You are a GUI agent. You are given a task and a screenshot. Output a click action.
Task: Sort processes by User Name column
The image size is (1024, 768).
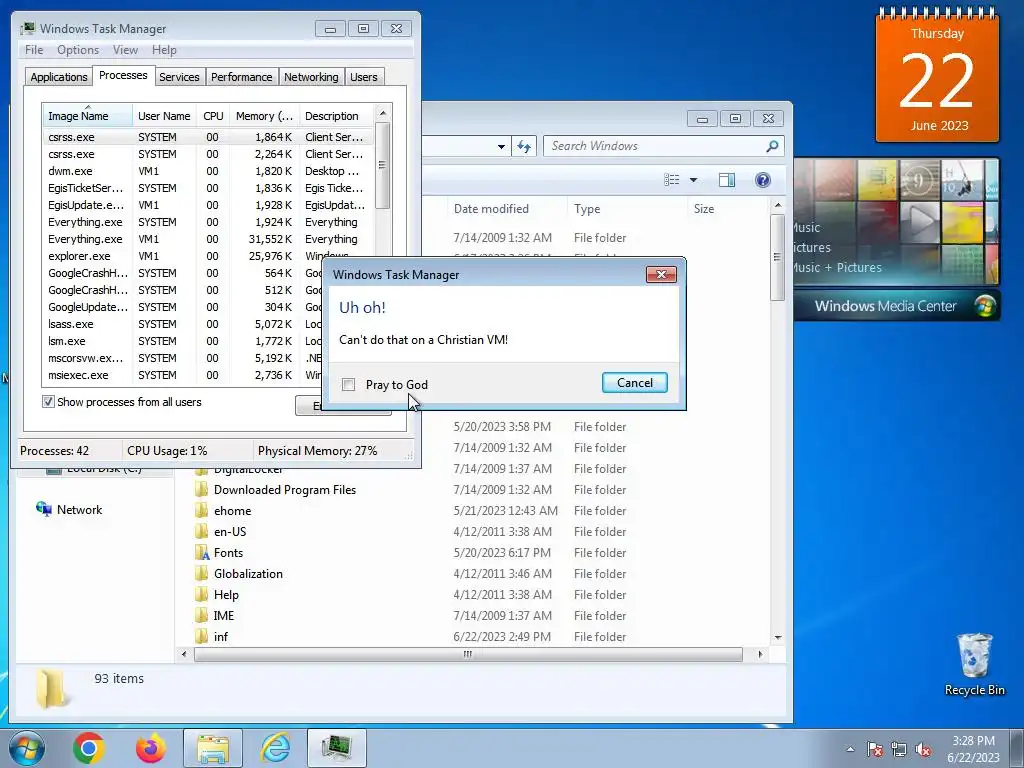click(x=164, y=116)
